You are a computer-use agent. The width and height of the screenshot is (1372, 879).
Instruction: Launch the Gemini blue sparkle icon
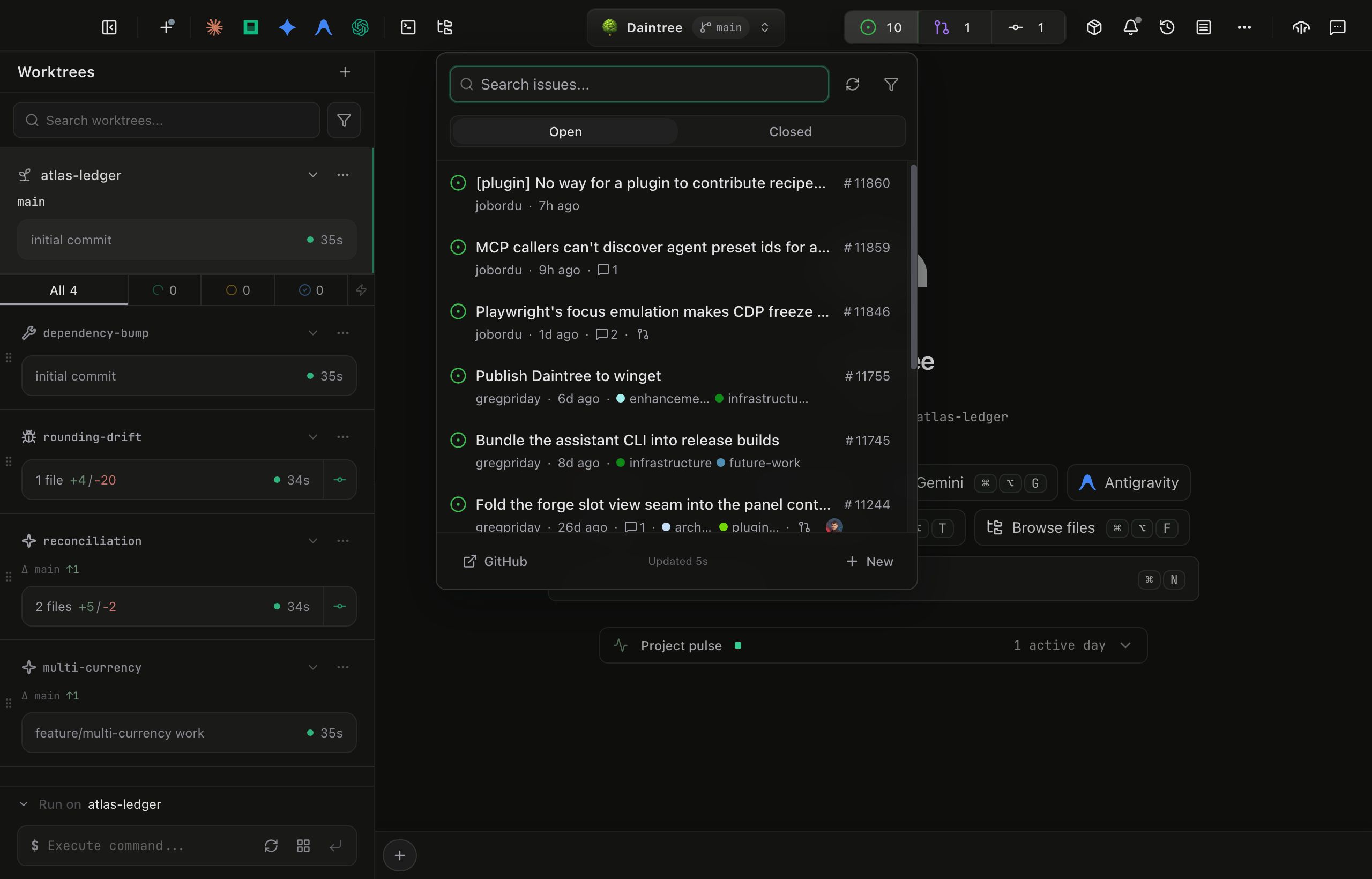tap(287, 27)
